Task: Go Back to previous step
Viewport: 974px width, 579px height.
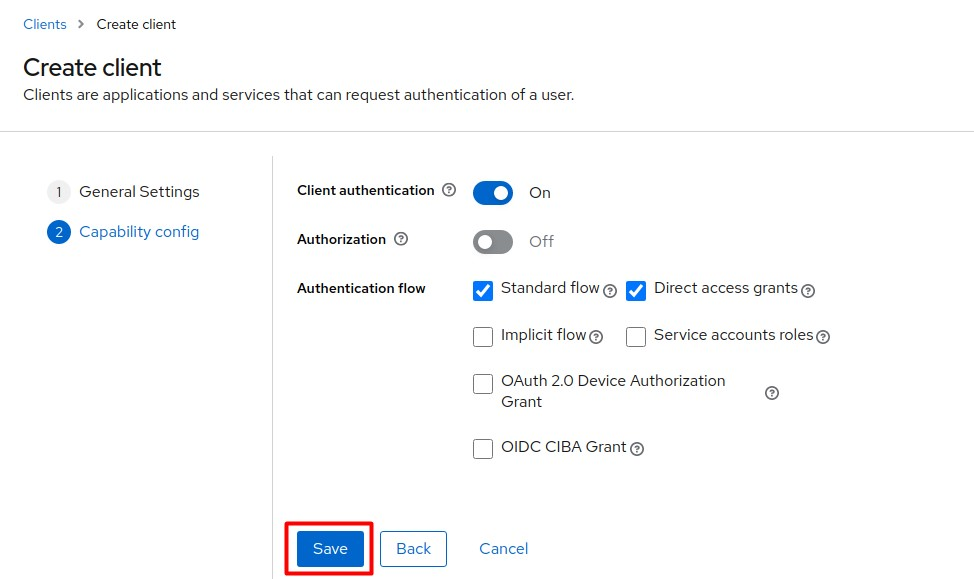Action: [x=413, y=549]
